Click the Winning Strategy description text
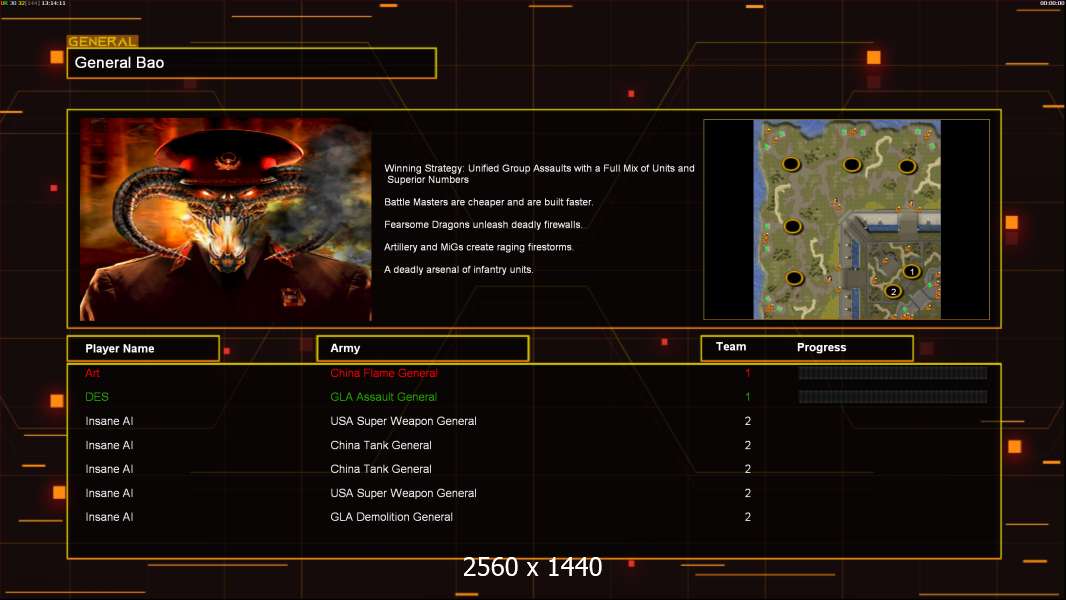The image size is (1066, 600). pos(538,174)
